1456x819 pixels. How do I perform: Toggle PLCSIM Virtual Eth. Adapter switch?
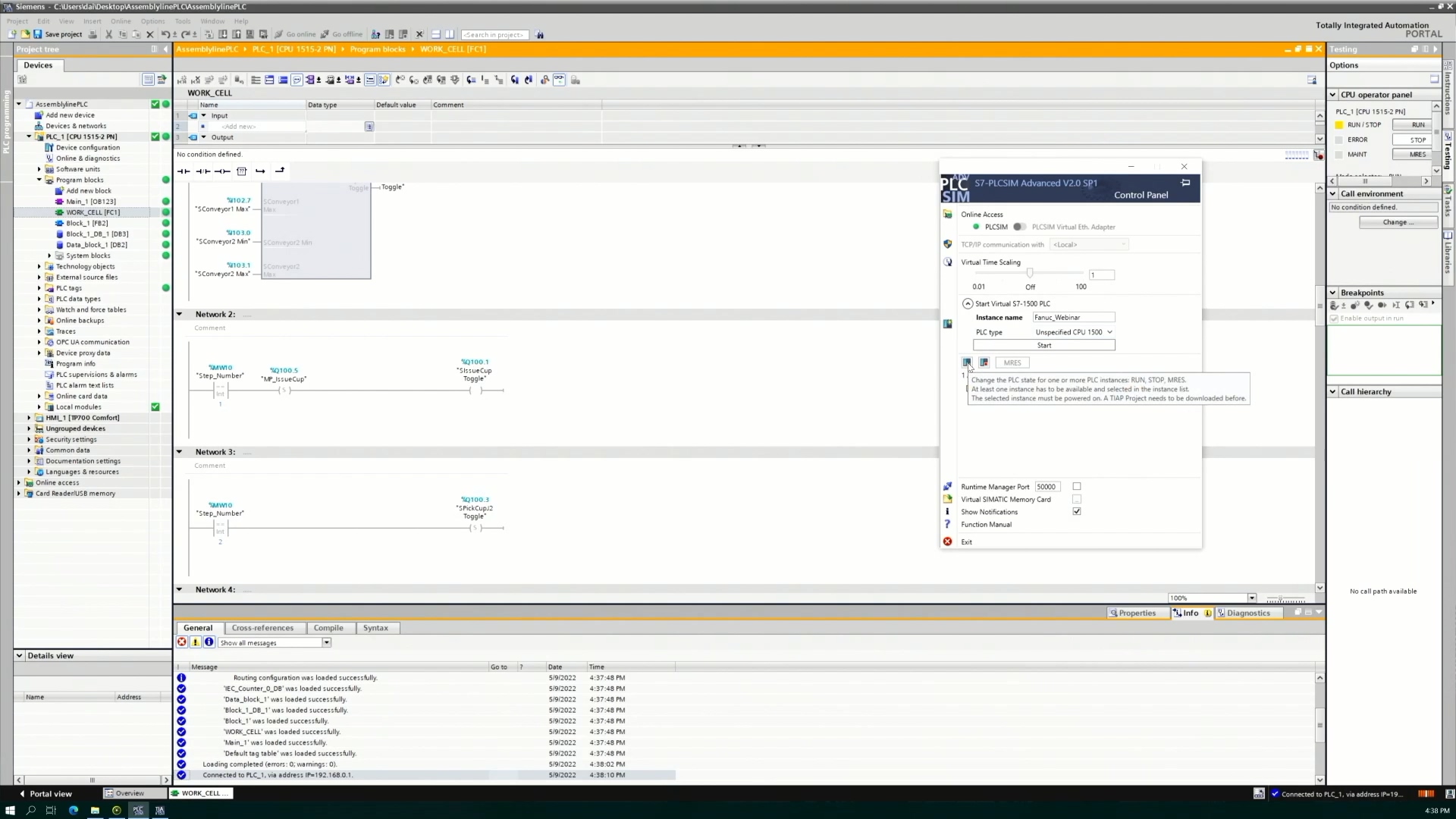[x=1019, y=227]
